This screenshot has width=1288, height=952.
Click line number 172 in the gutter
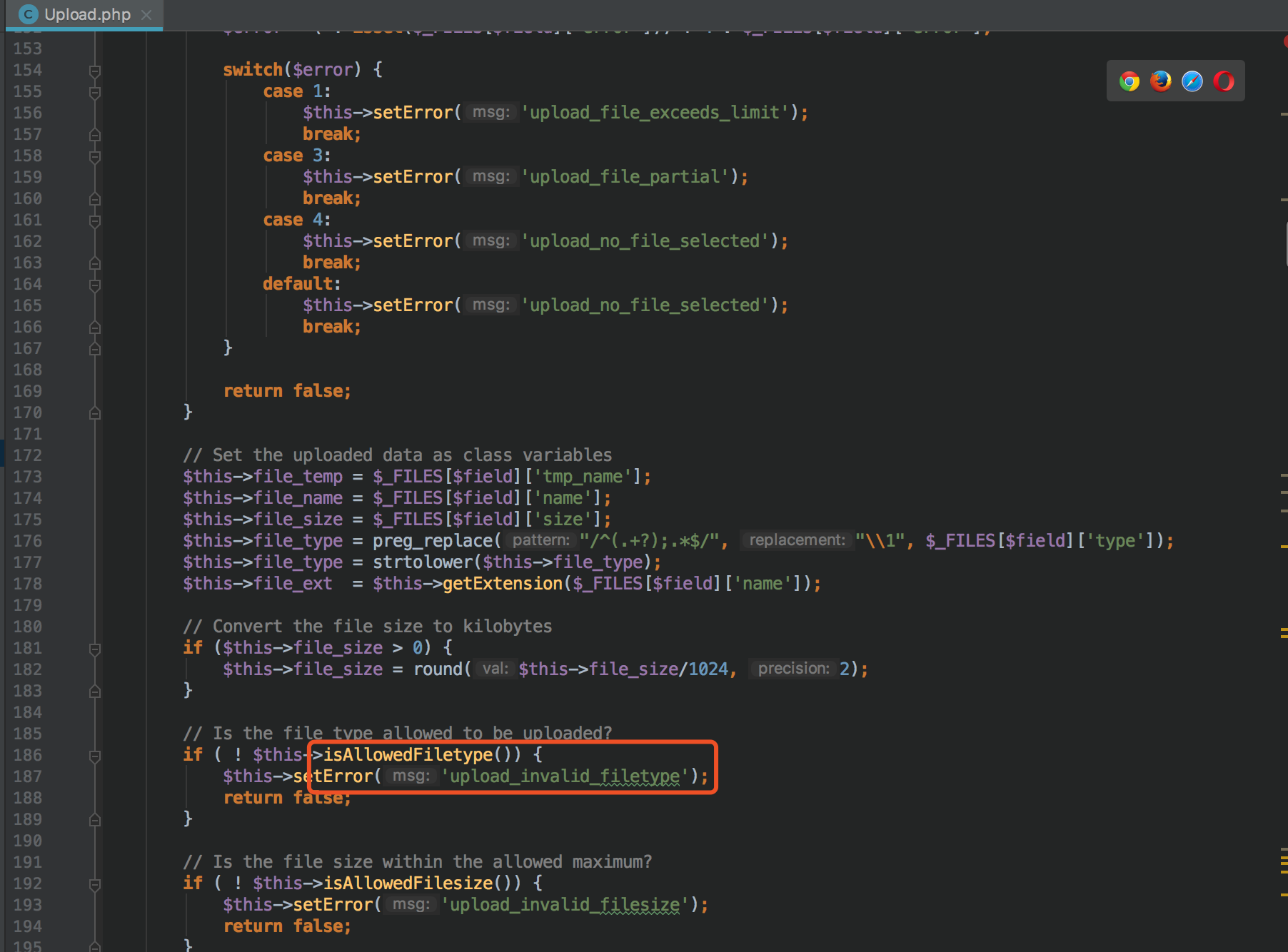(26, 455)
